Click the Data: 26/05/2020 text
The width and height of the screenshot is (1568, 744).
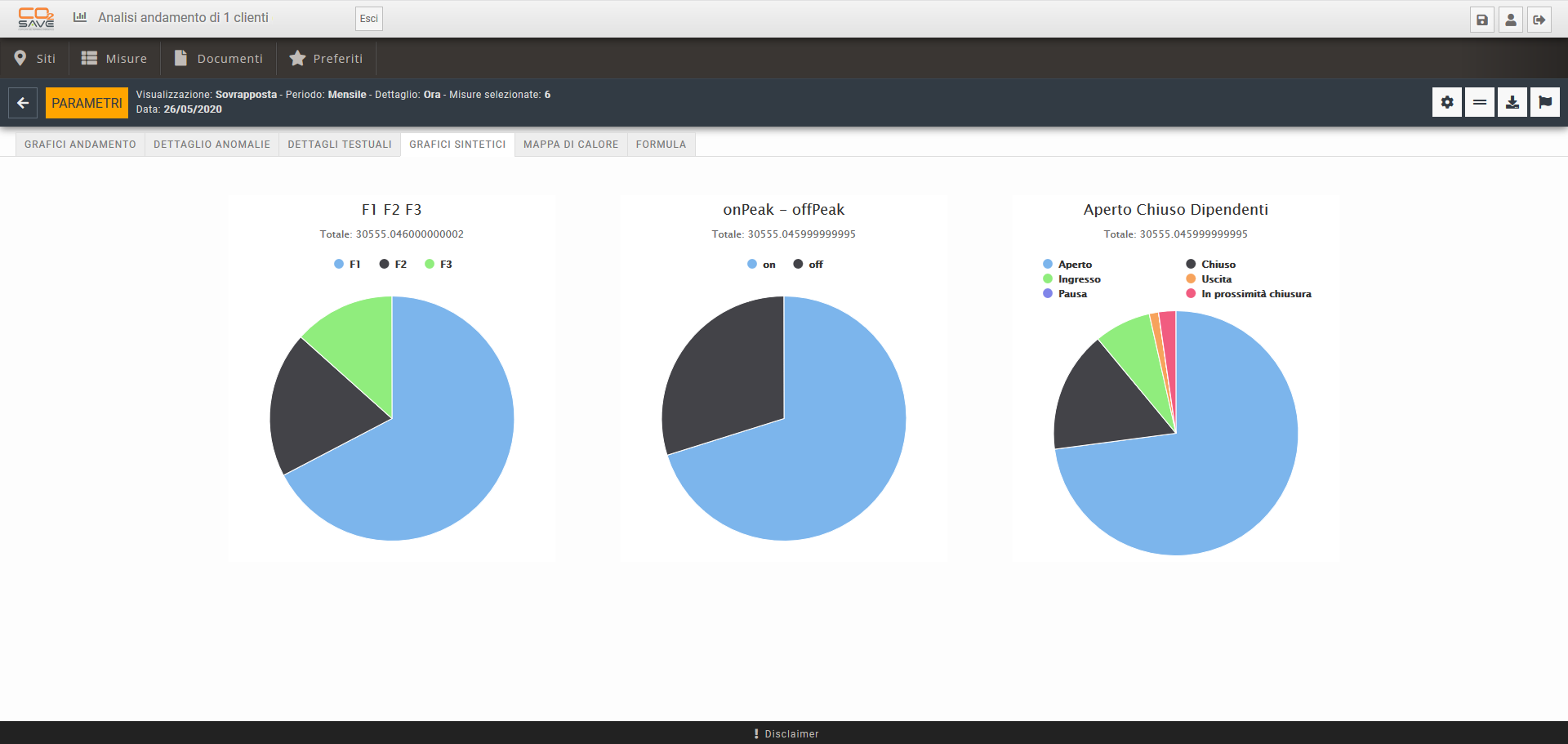(x=179, y=109)
